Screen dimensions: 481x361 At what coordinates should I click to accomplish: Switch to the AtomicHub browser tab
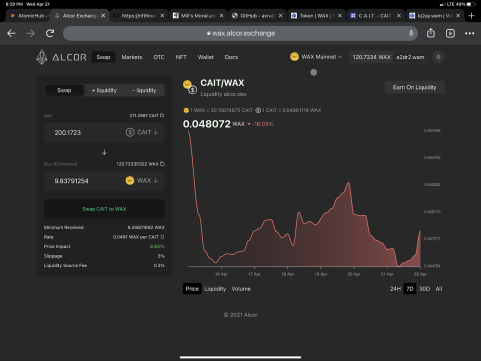pyautogui.click(x=29, y=16)
